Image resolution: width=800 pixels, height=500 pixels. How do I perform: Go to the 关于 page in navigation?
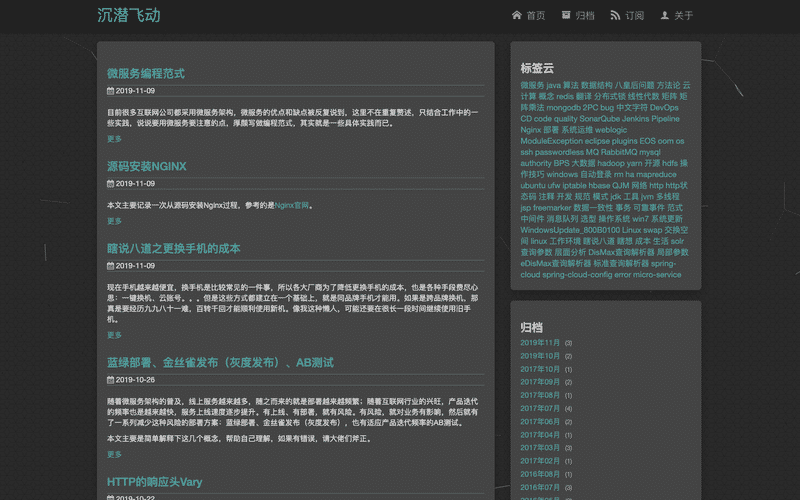point(683,16)
